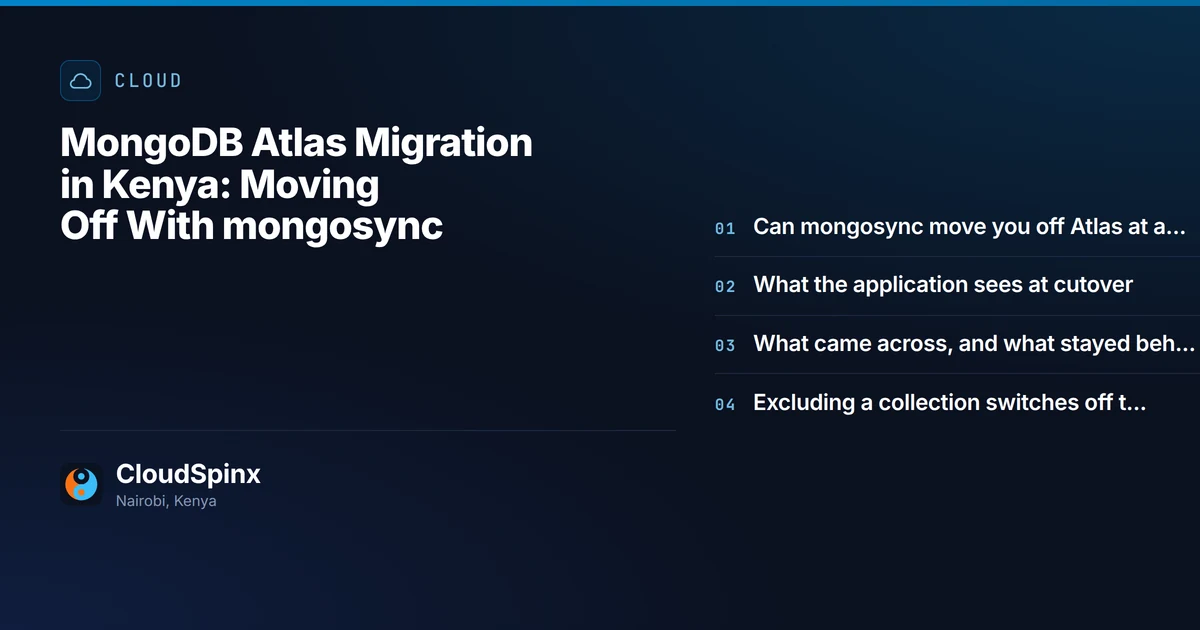Click the CloudSpinx logo icon
The height and width of the screenshot is (630, 1200).
coord(81,484)
